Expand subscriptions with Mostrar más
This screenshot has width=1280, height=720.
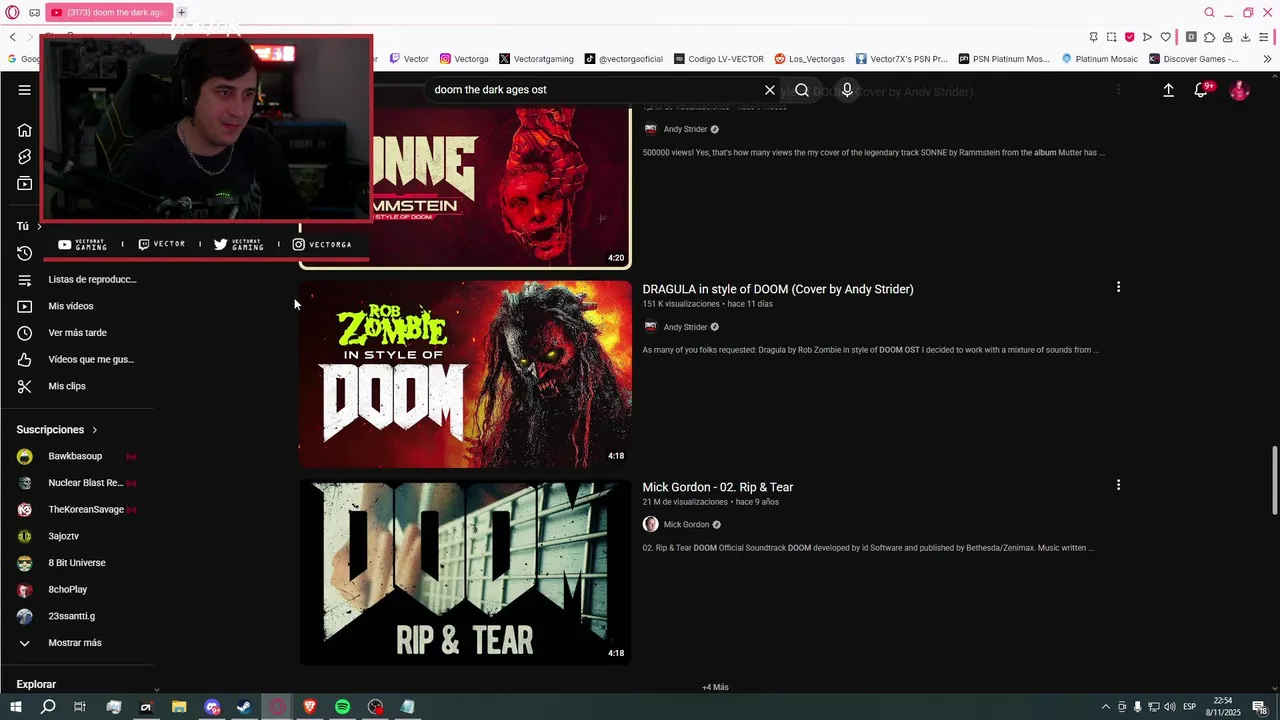[x=75, y=643]
